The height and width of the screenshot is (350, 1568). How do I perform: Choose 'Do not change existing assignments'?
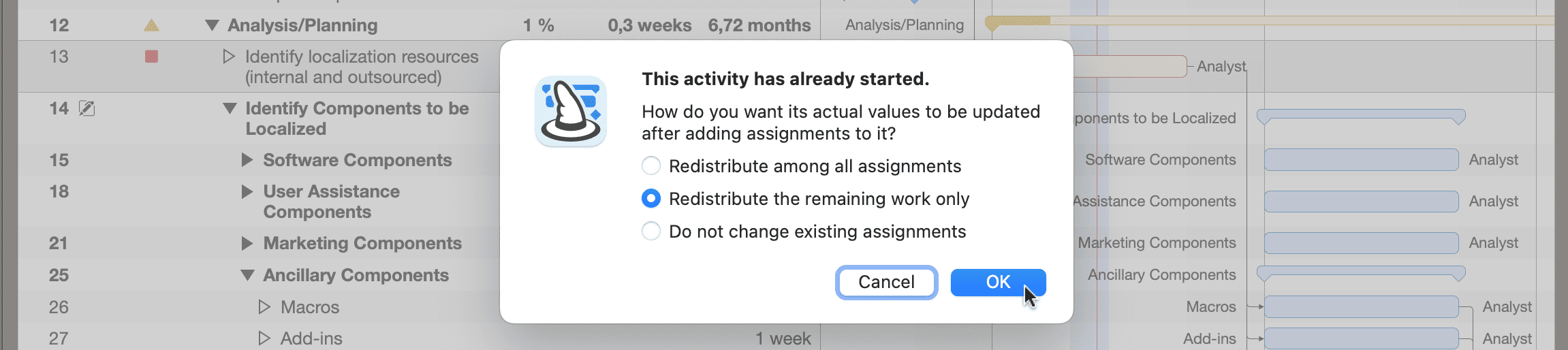pyautogui.click(x=651, y=232)
